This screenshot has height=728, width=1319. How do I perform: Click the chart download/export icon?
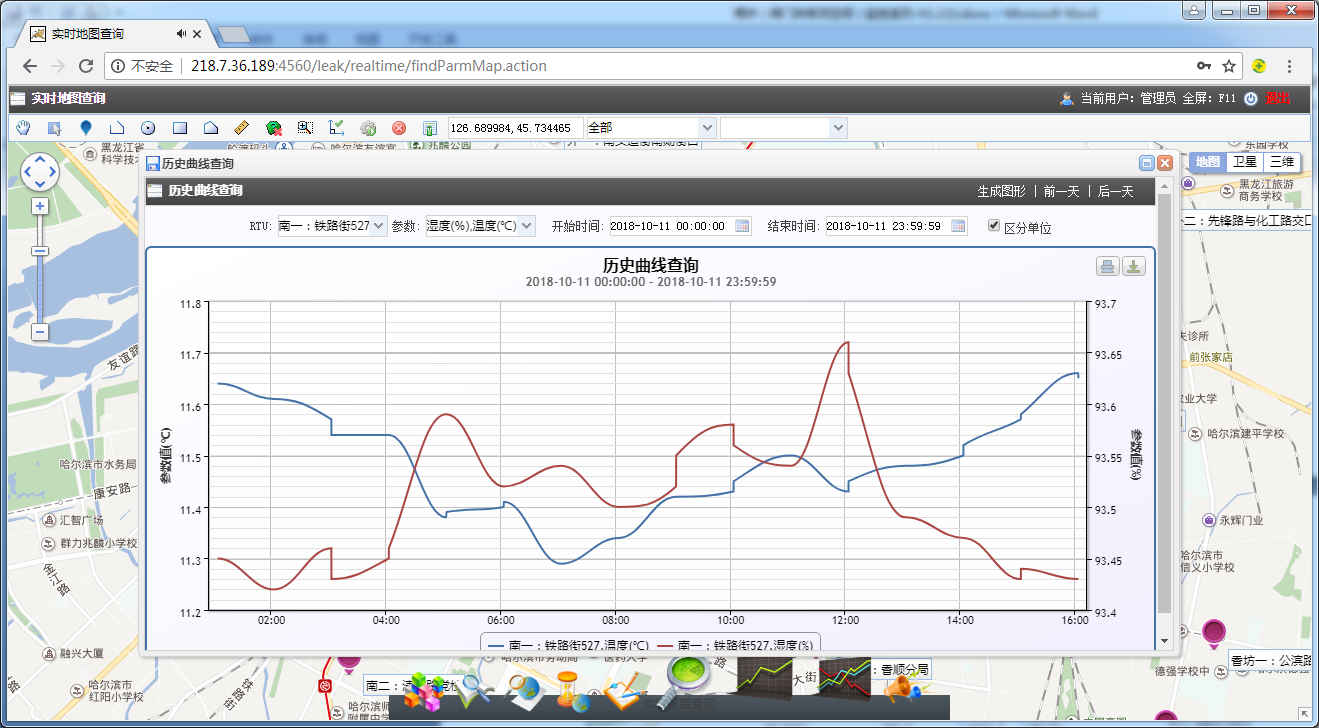tap(1134, 266)
